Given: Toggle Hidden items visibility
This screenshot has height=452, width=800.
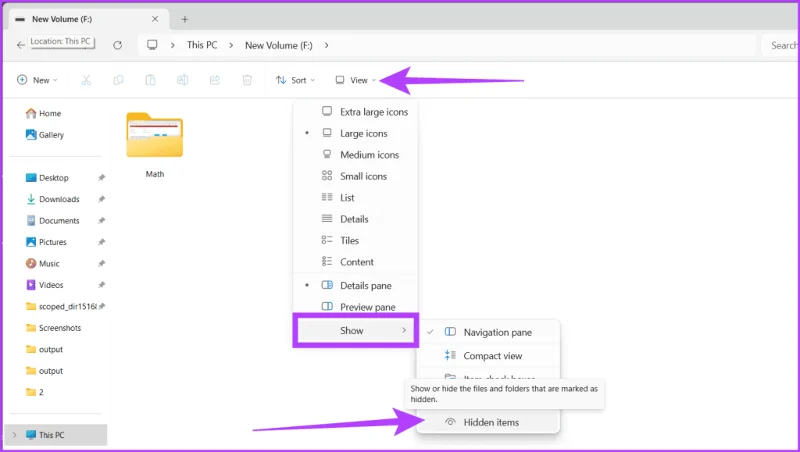Looking at the screenshot, I should click(488, 422).
